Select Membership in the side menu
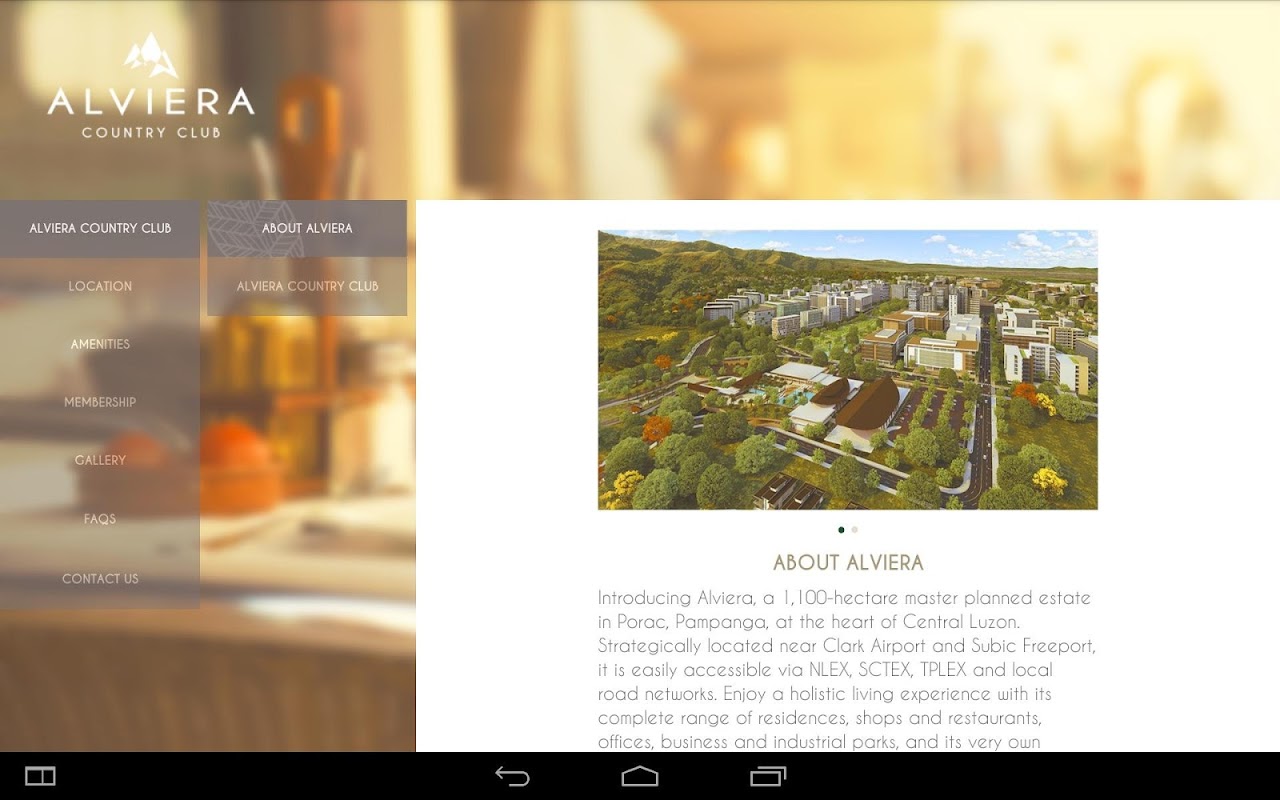Viewport: 1280px width, 800px height. pyautogui.click(x=100, y=402)
